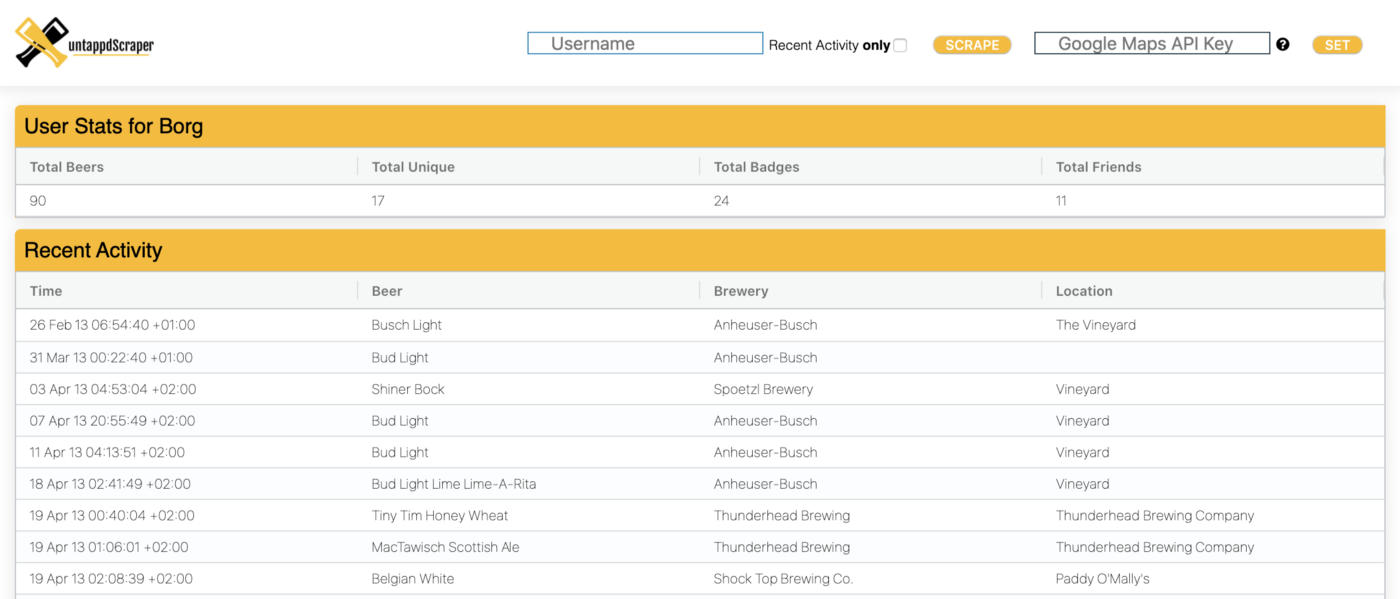
Task: Click the MacTawisch Scottish Ale cell
Action: tap(446, 547)
